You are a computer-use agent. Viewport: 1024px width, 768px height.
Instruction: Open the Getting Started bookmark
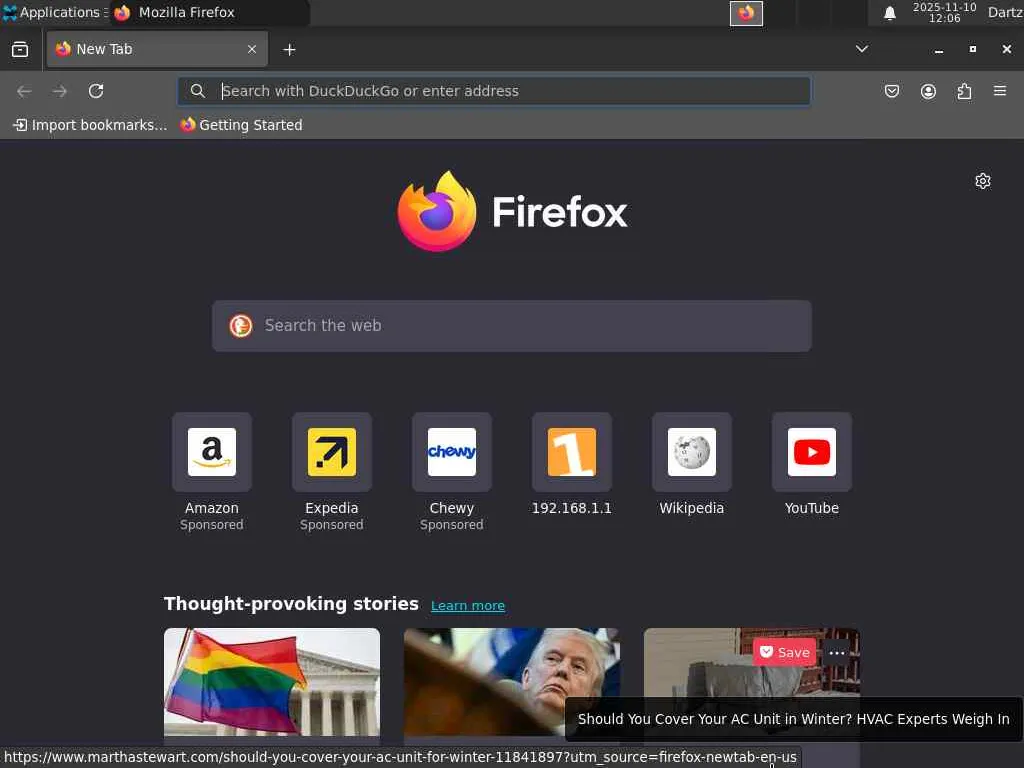[x=242, y=125]
